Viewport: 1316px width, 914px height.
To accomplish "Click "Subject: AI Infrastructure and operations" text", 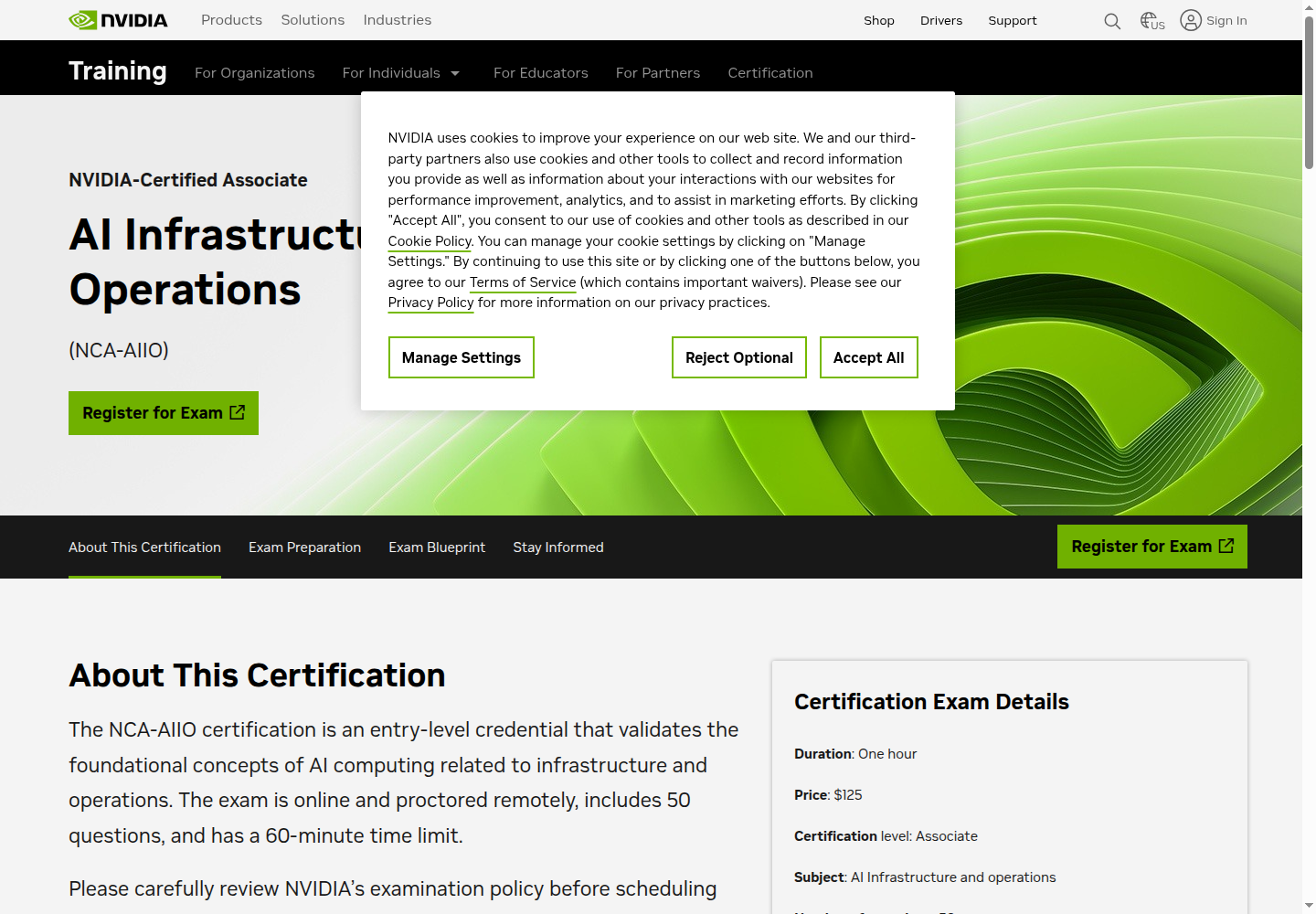I will pyautogui.click(x=925, y=877).
